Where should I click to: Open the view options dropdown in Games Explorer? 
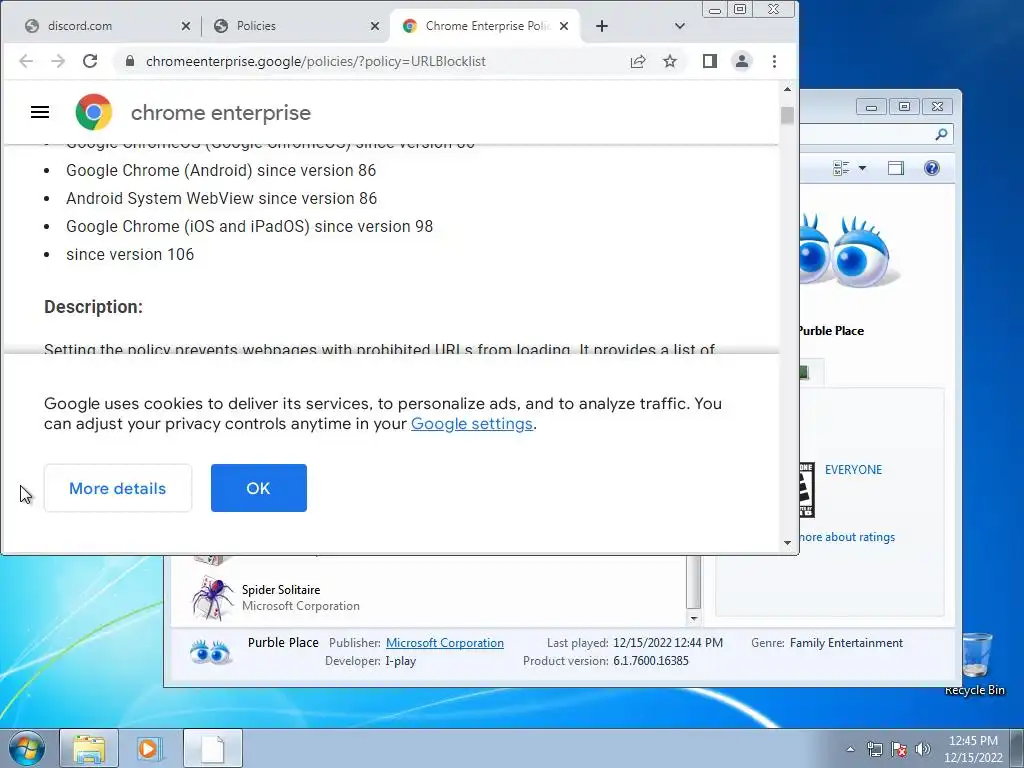[x=863, y=168]
